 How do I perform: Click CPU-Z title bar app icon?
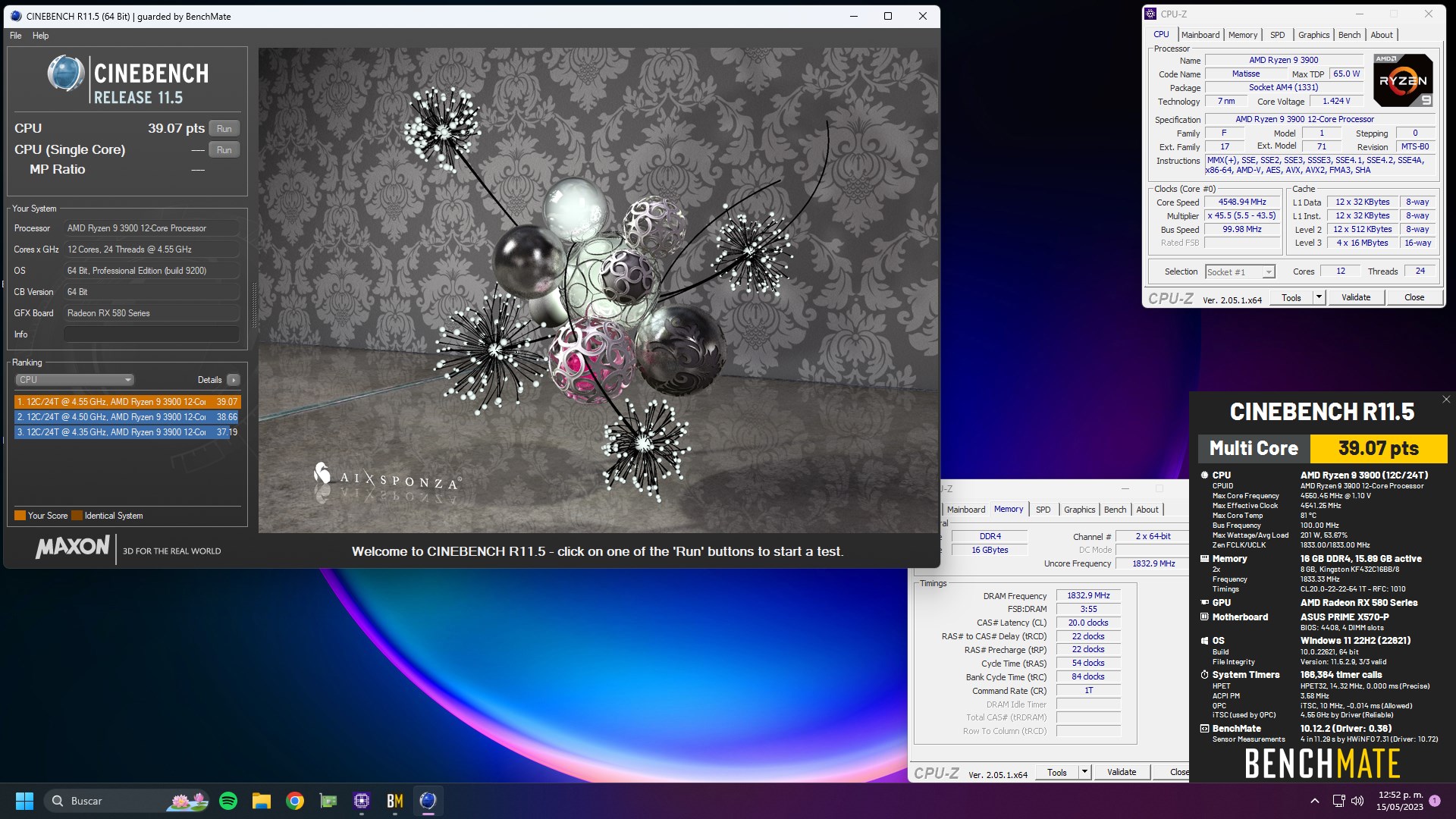[1150, 14]
